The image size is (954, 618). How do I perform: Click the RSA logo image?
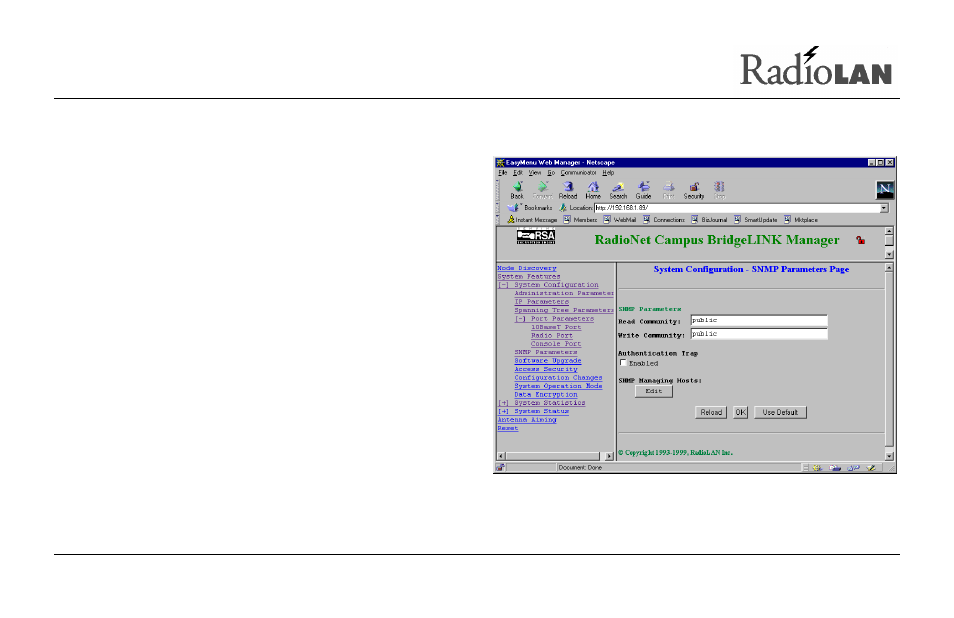click(535, 237)
